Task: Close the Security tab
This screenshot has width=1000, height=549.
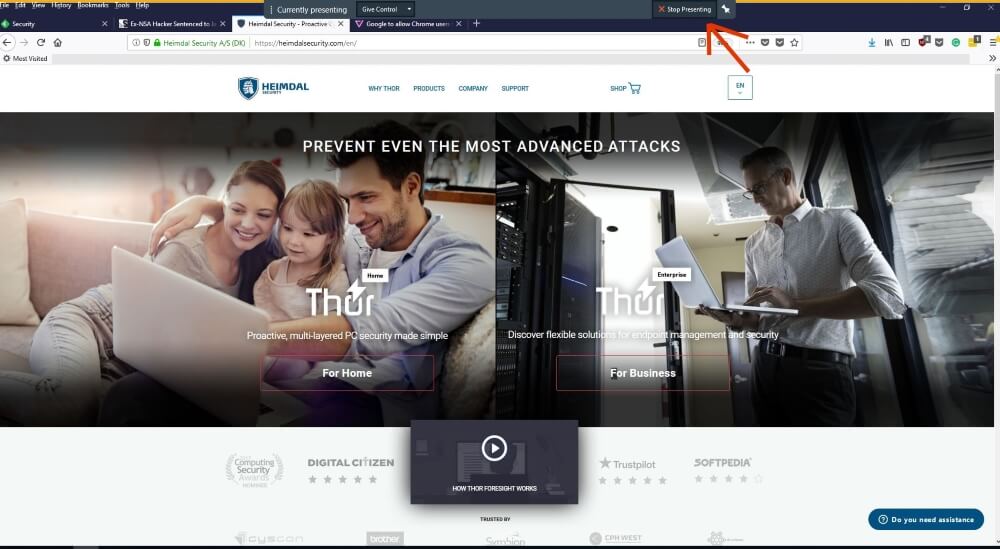Action: pos(105,24)
